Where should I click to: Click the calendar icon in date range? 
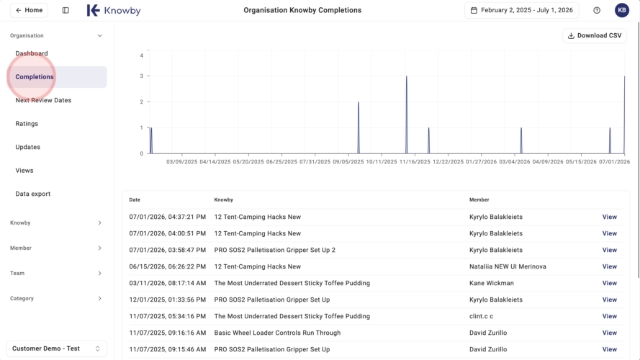[x=474, y=10]
